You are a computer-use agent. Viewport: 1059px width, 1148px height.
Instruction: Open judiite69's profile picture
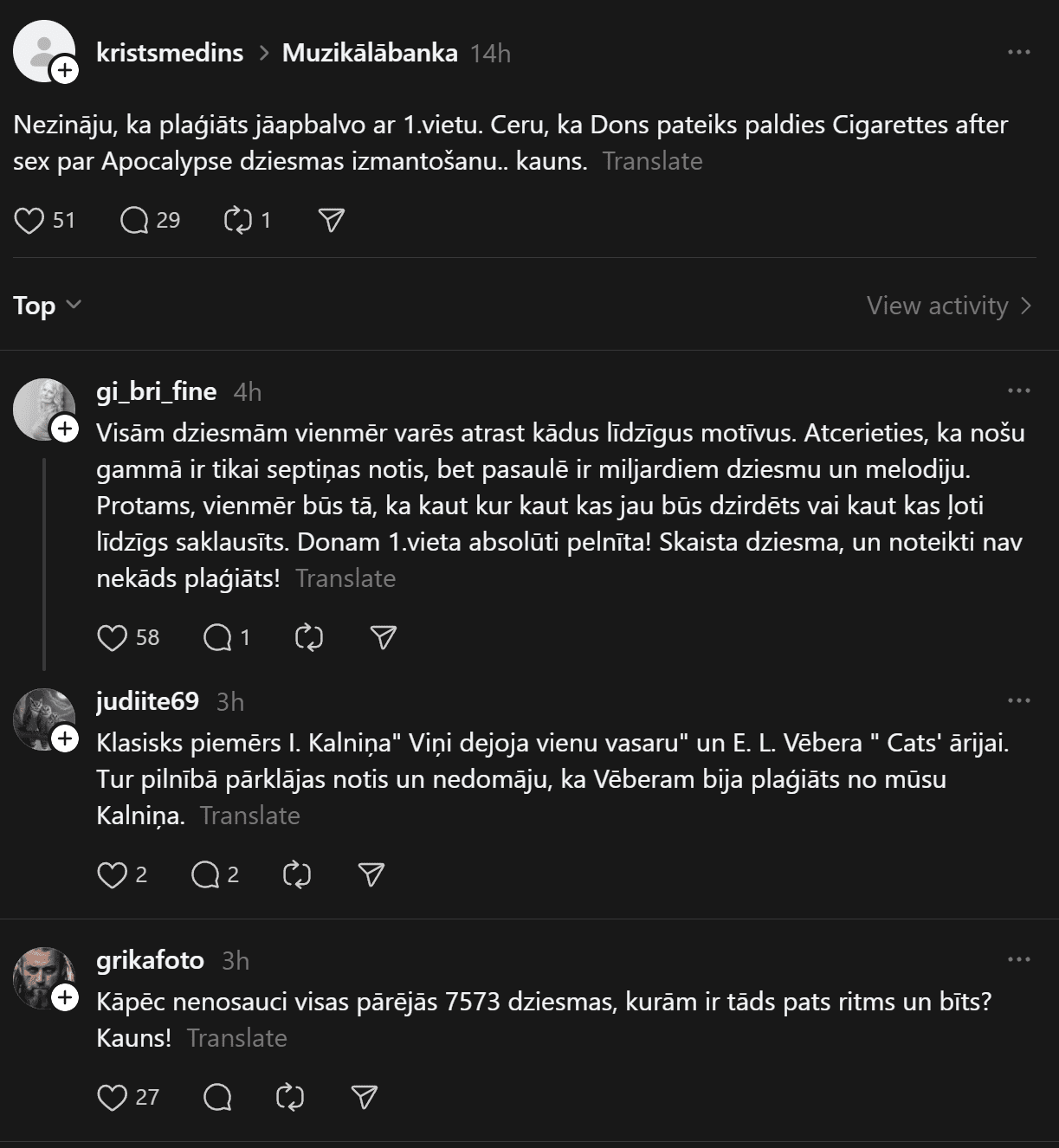pos(43,719)
